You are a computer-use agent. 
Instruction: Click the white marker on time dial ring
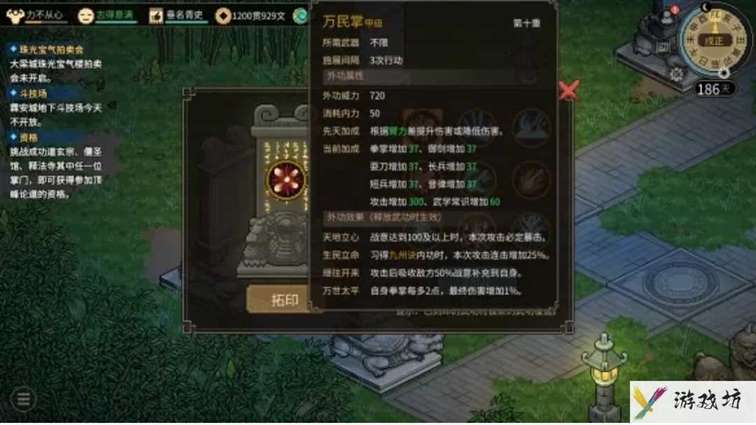(723, 73)
